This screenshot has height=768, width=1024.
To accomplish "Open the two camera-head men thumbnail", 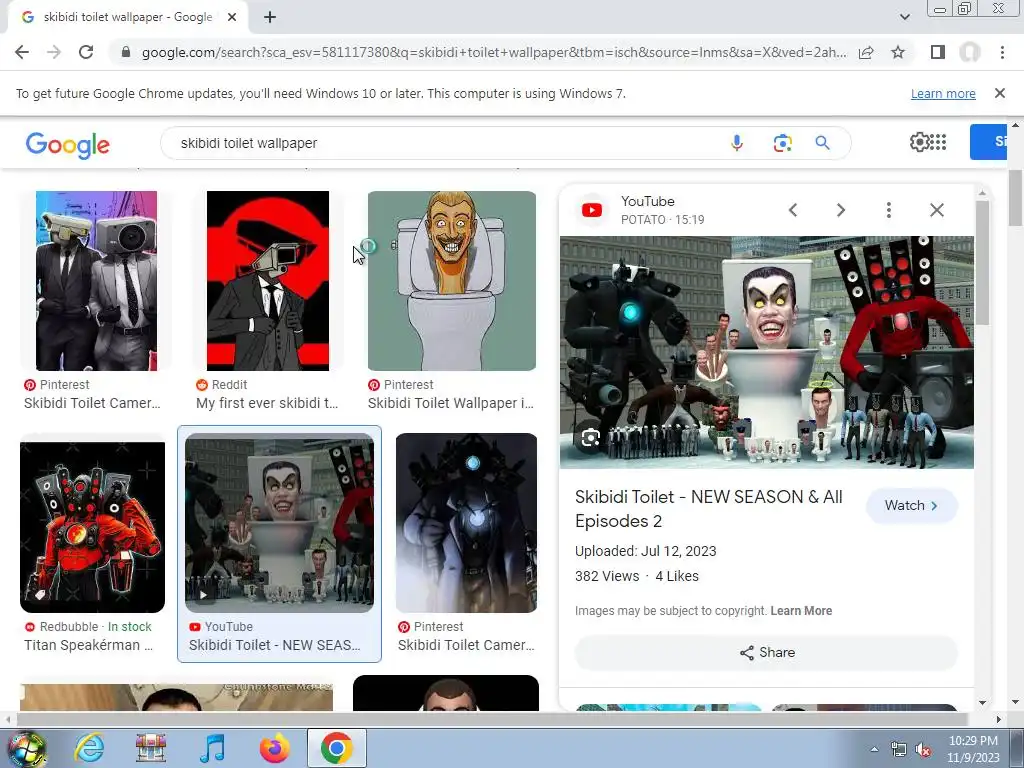I will 96,281.
